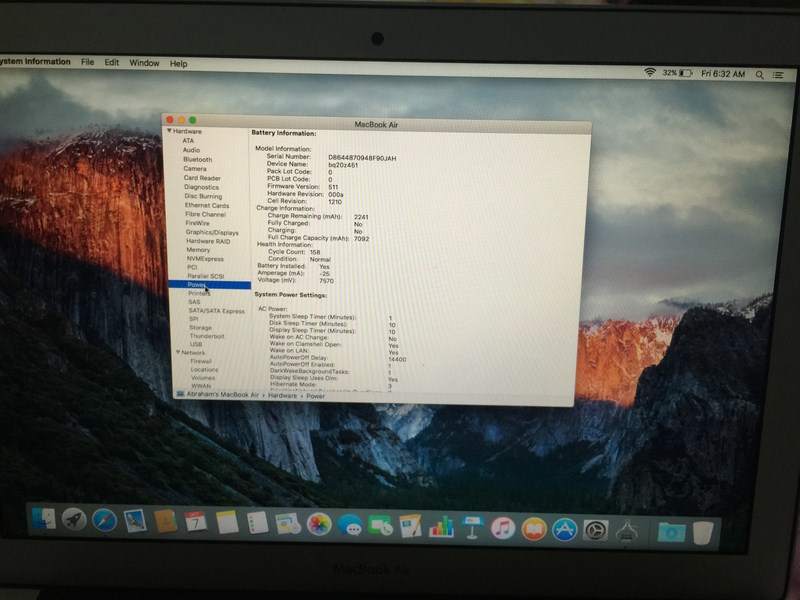This screenshot has height=600, width=800.
Task: Select Locations under Network
Action: (x=205, y=369)
